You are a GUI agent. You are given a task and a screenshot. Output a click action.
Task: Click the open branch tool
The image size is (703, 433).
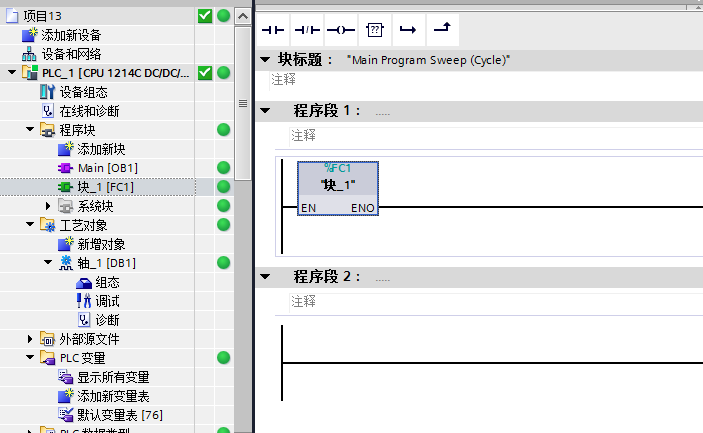click(408, 29)
